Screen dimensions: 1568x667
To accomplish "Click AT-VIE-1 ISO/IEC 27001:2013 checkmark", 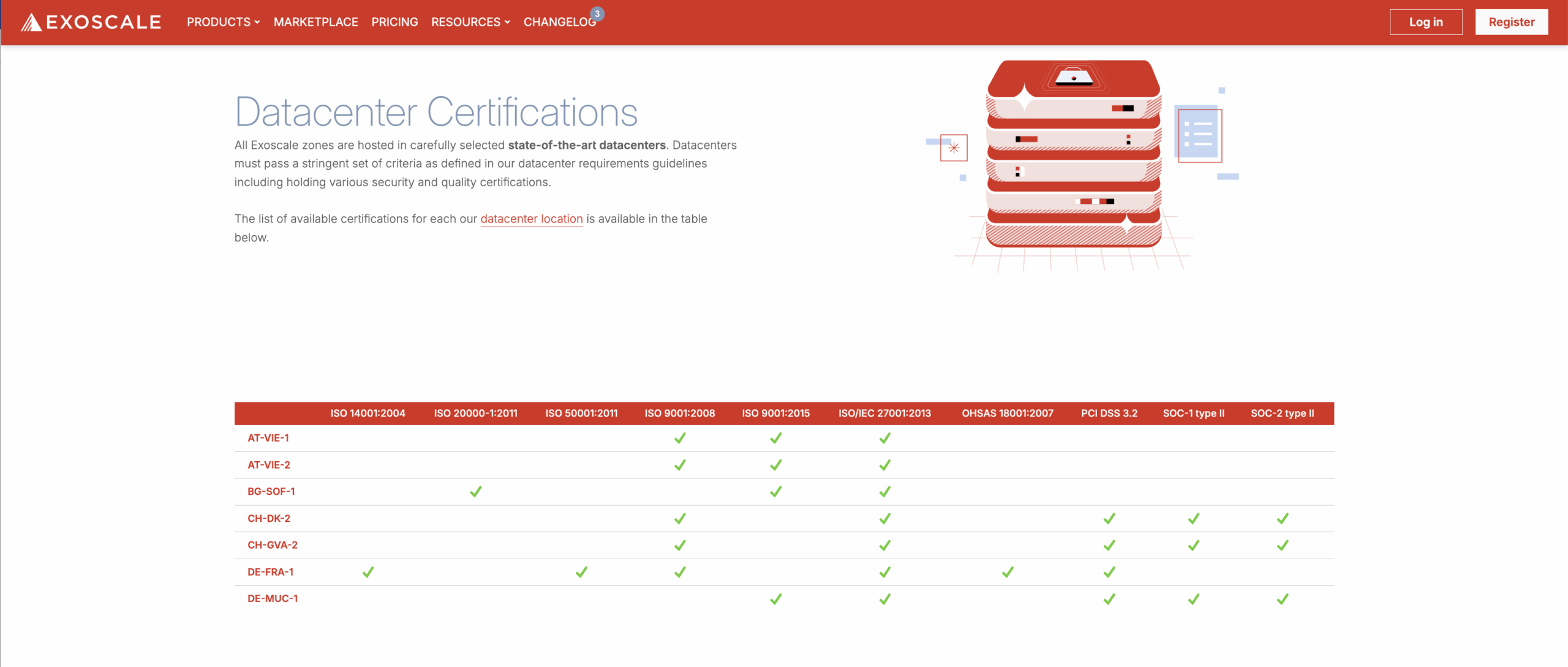I will (885, 438).
